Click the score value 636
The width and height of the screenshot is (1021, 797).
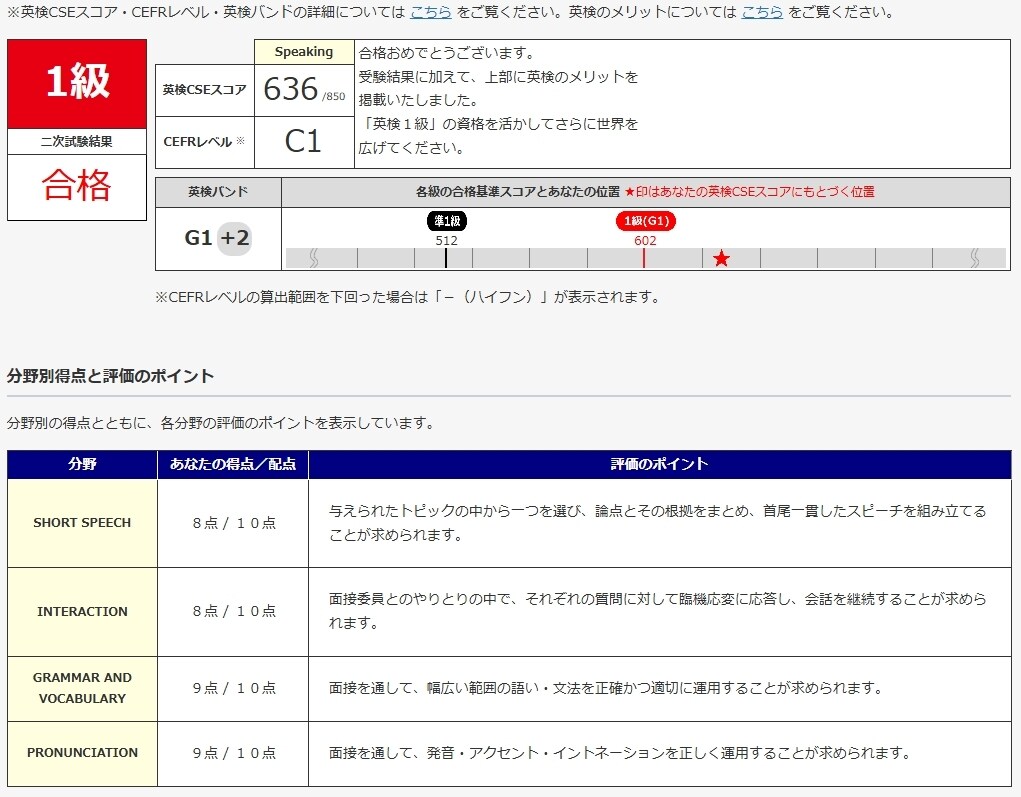(x=290, y=89)
